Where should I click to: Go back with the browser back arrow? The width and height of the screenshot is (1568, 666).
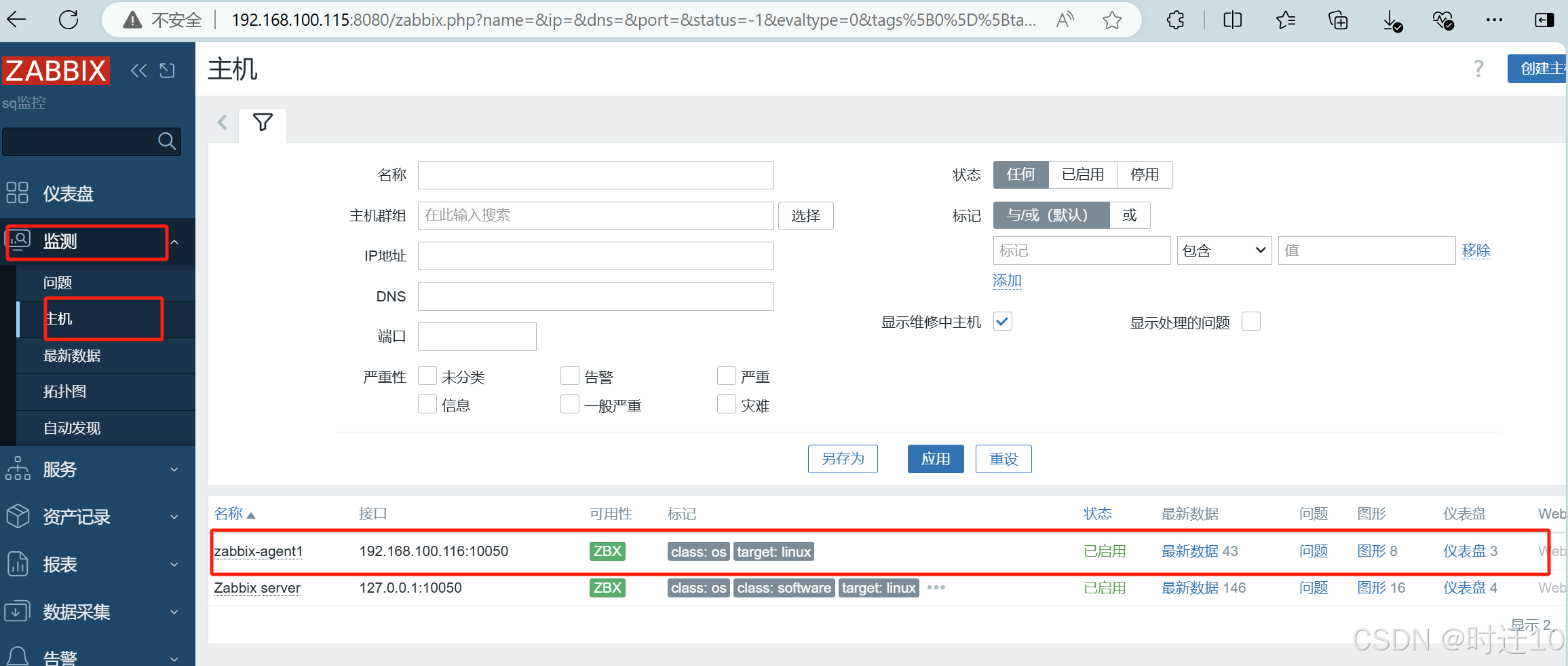click(17, 20)
